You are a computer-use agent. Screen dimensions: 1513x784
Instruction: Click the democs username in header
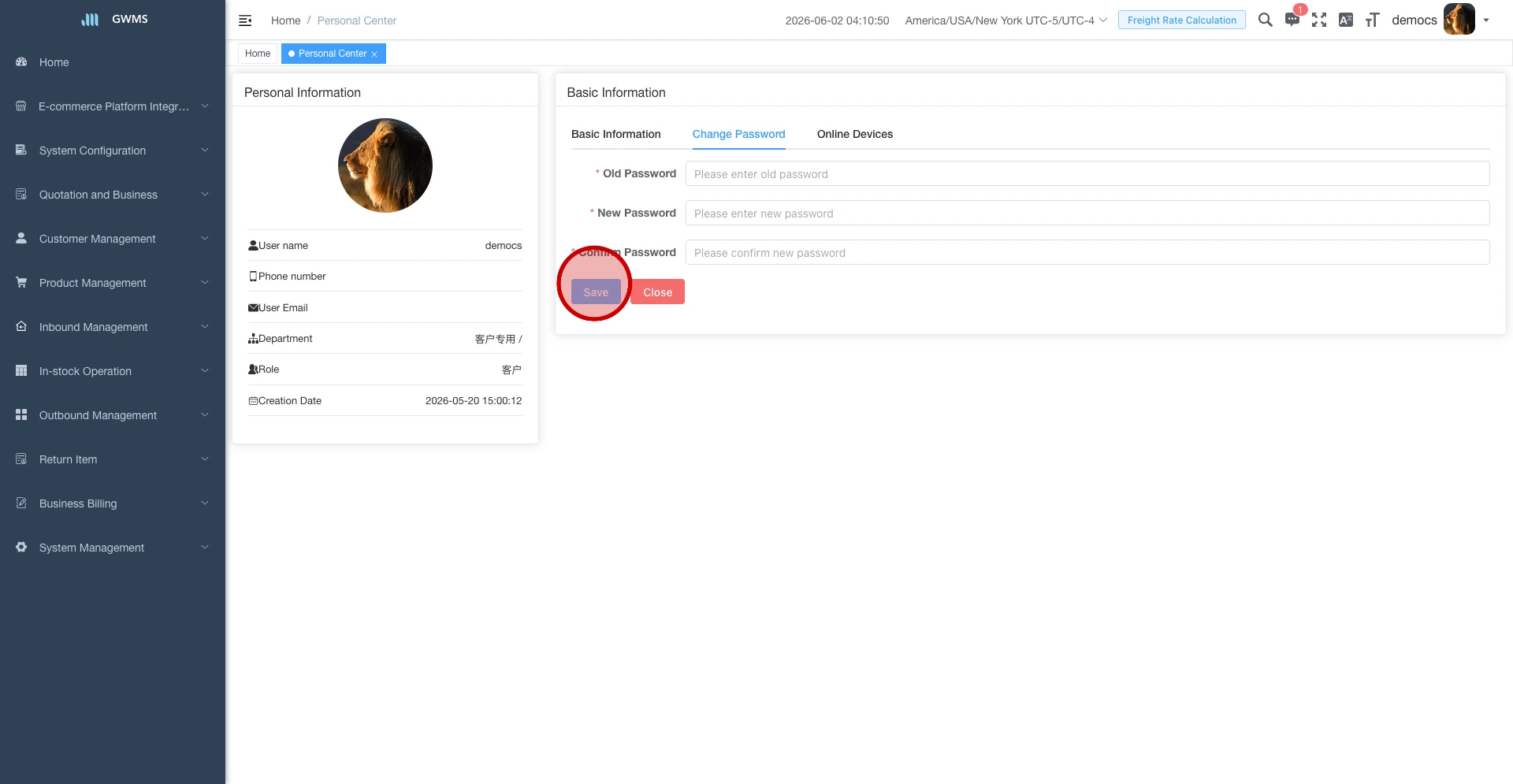click(1414, 20)
